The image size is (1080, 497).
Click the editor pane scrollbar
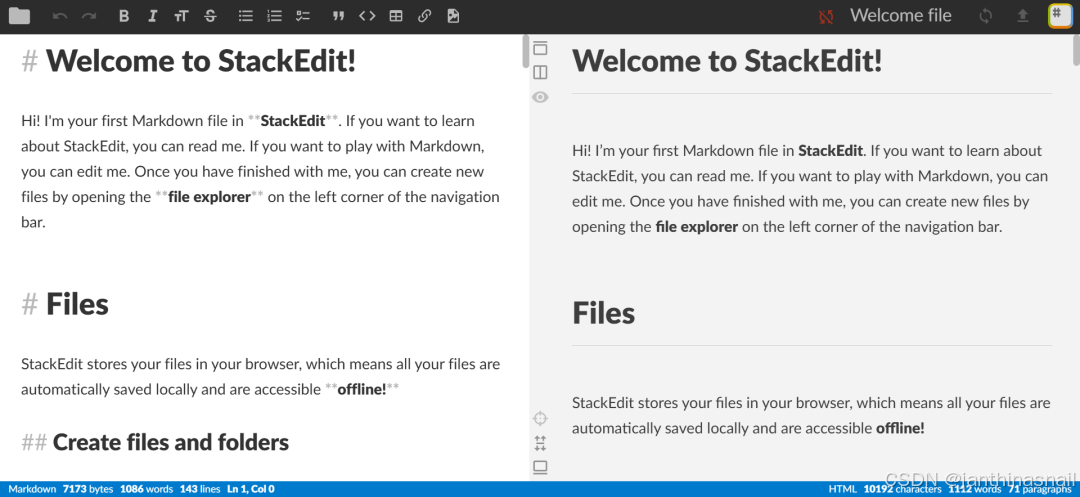click(526, 51)
